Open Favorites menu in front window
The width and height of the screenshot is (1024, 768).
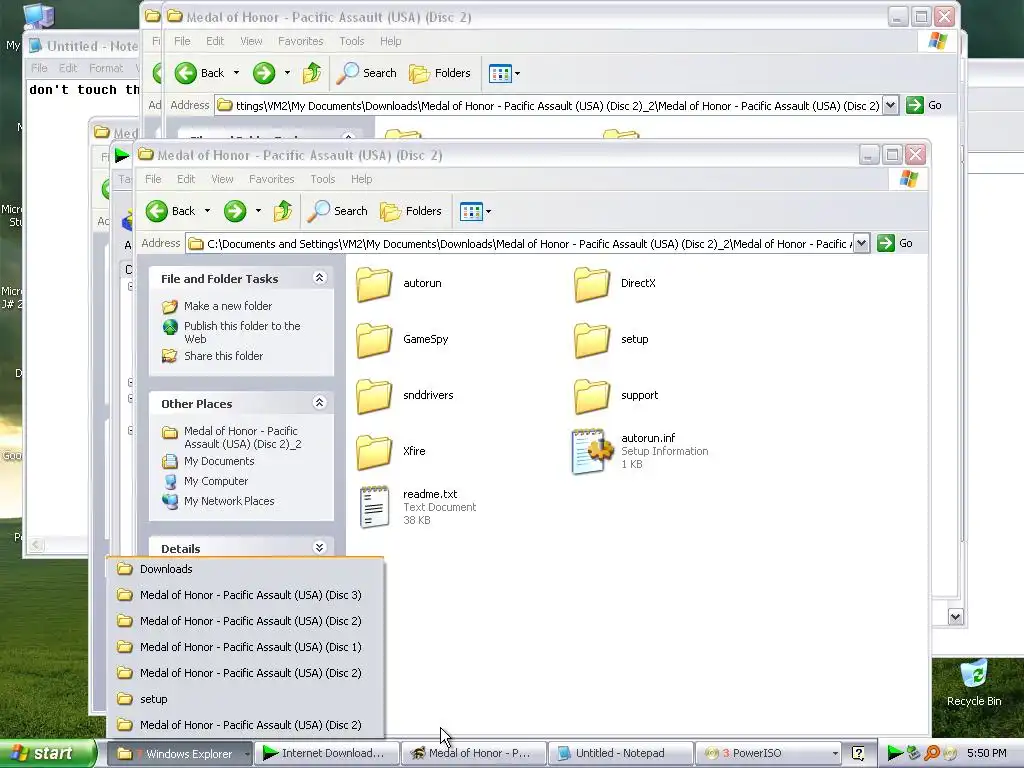tap(272, 179)
